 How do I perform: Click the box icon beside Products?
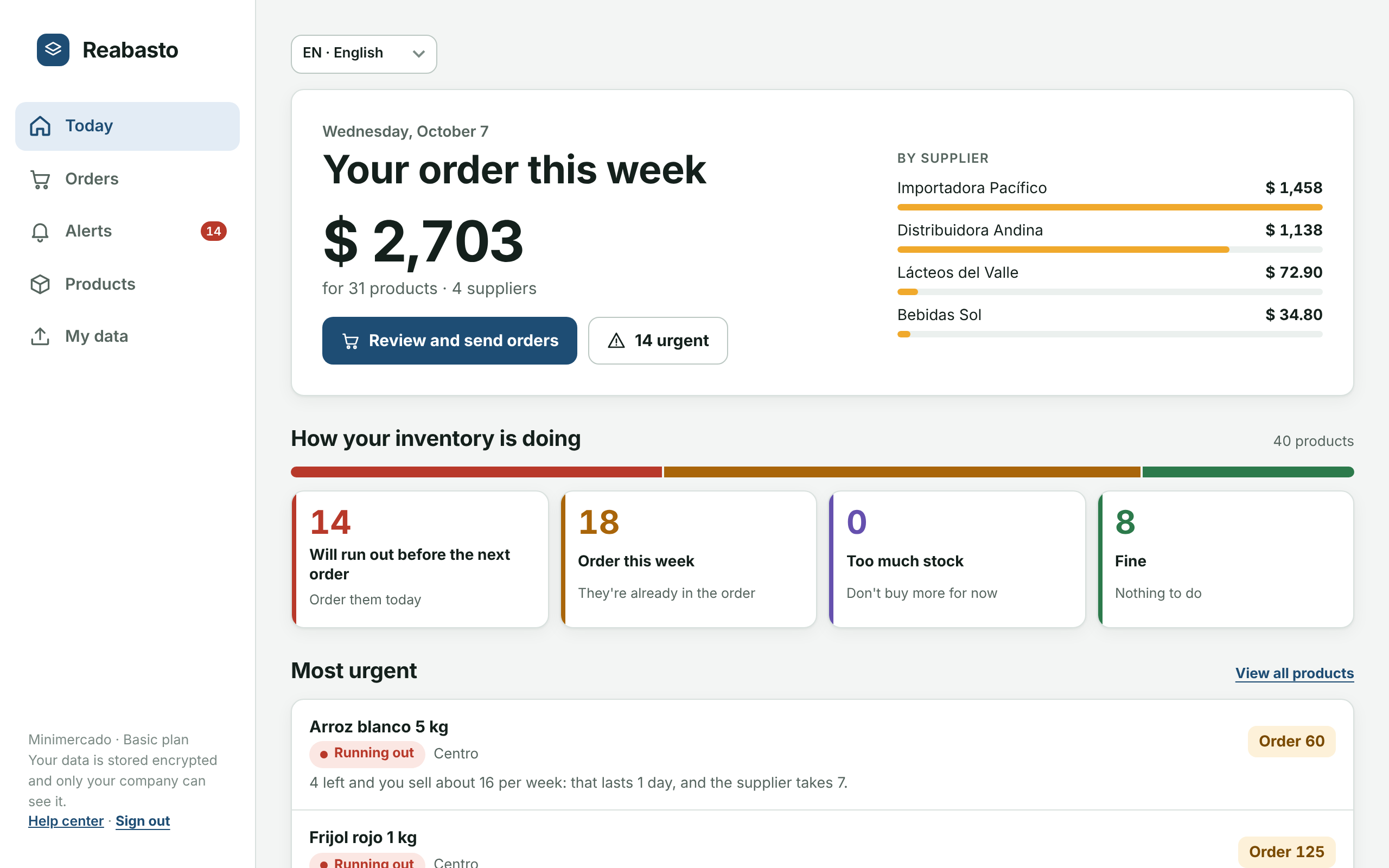[x=40, y=284]
